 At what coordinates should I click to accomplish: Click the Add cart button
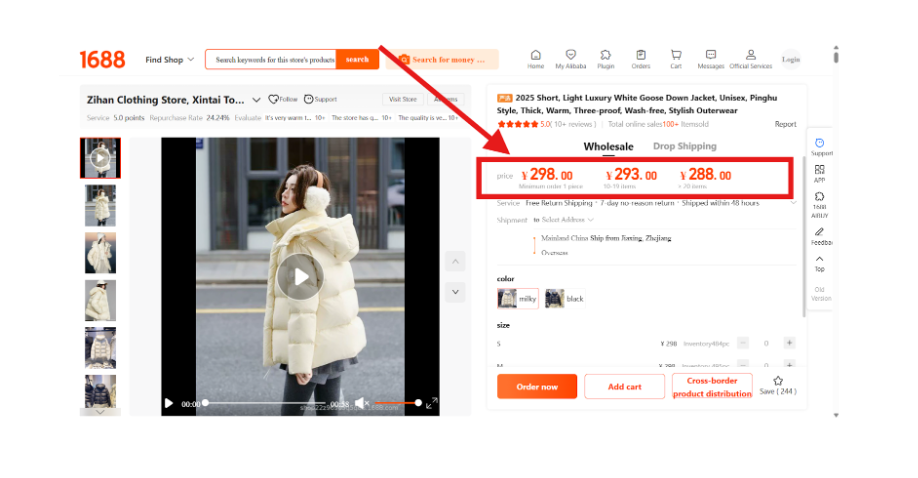625,387
